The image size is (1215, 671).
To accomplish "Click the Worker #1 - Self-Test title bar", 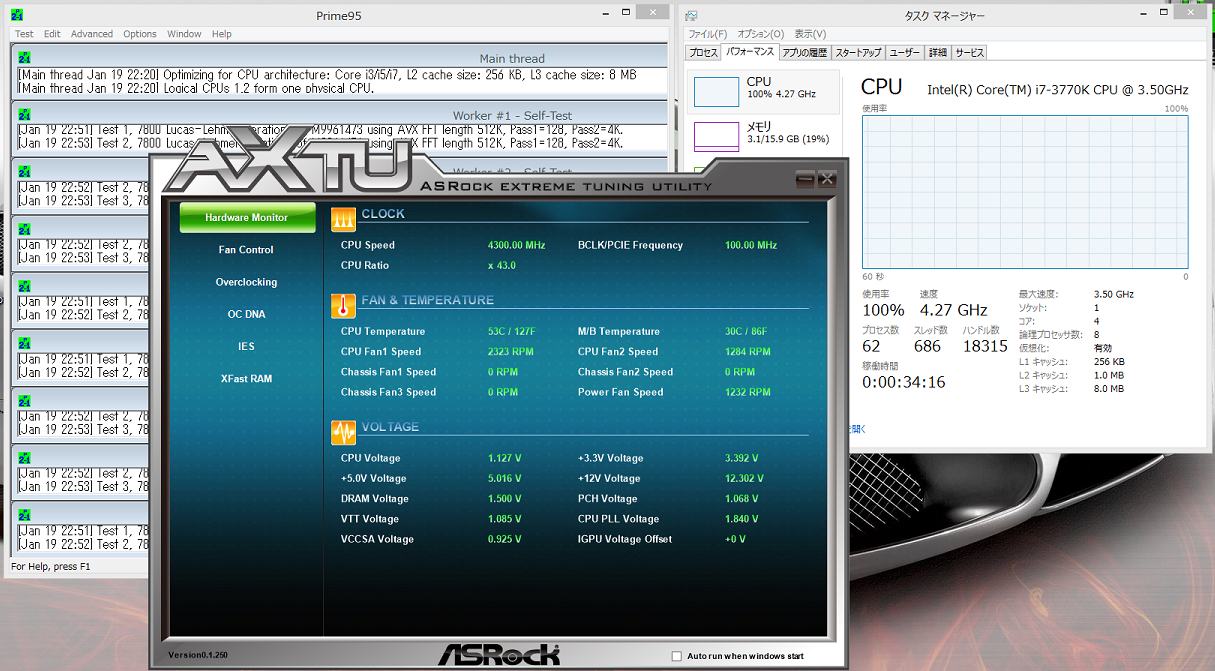I will 340,115.
